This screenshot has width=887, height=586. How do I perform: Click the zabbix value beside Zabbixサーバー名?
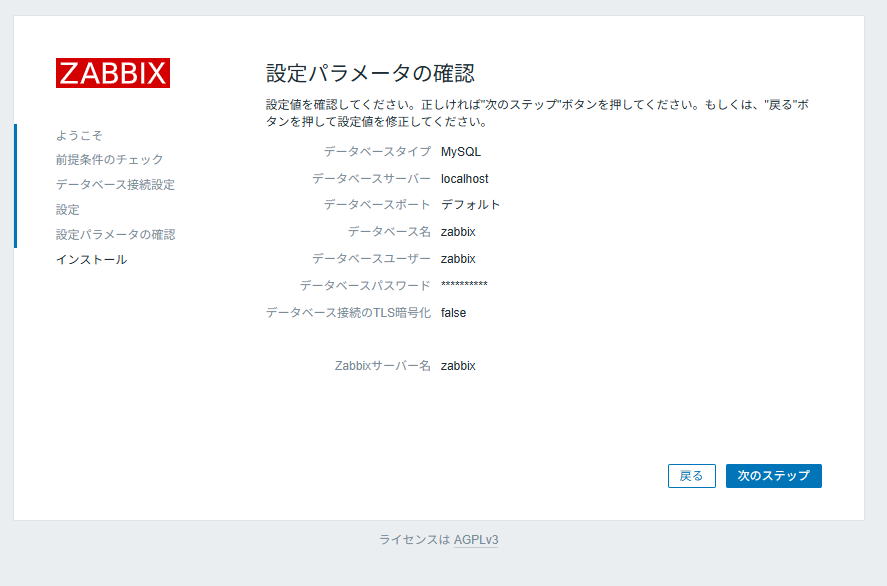[458, 366]
